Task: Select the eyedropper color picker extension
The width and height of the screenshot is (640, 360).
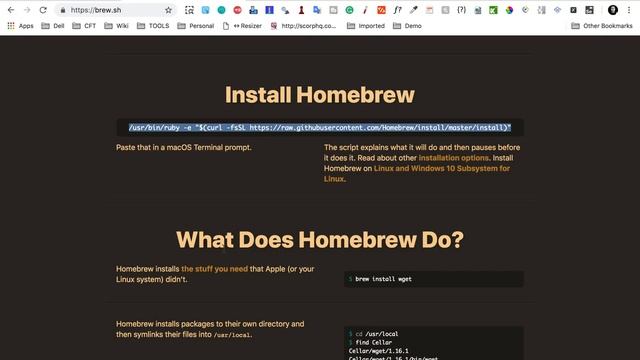Action: [x=413, y=10]
